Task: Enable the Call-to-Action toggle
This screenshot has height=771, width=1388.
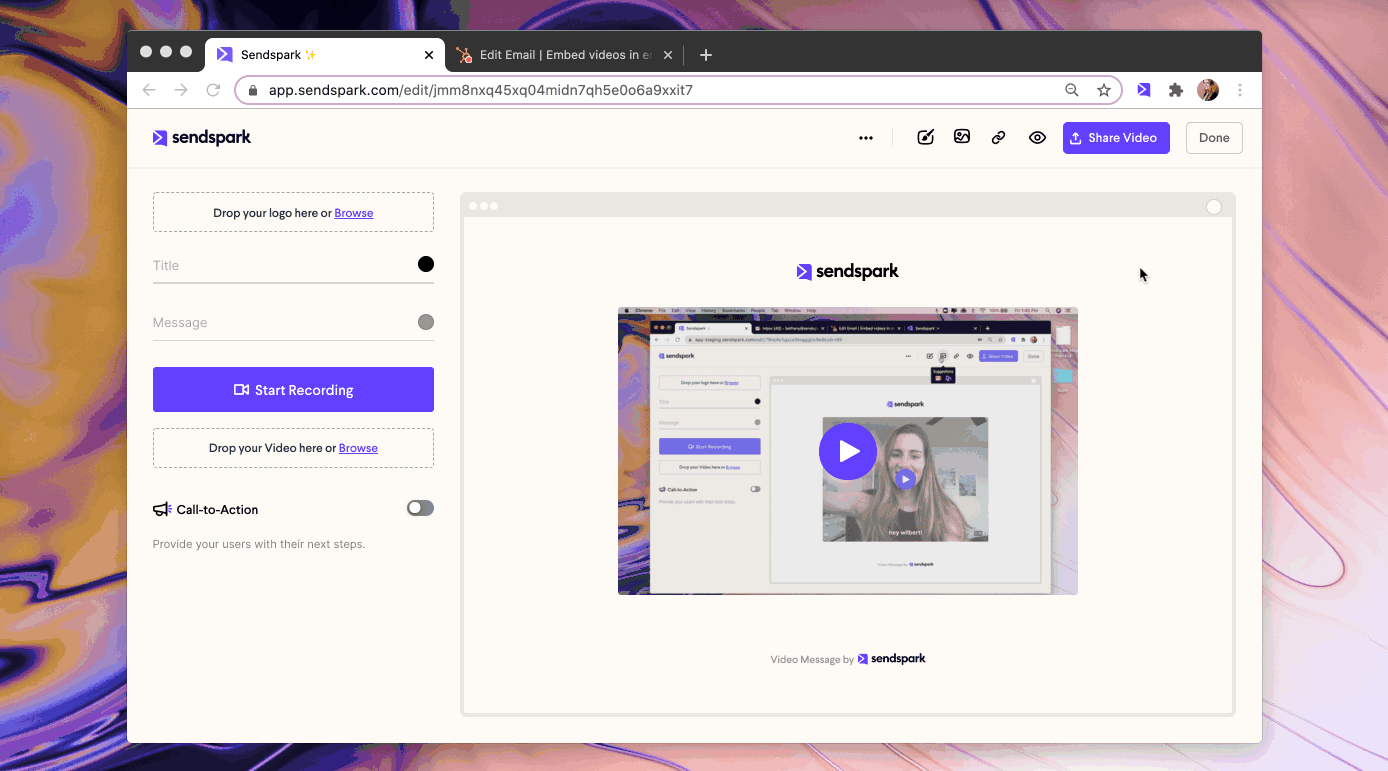Action: point(420,508)
